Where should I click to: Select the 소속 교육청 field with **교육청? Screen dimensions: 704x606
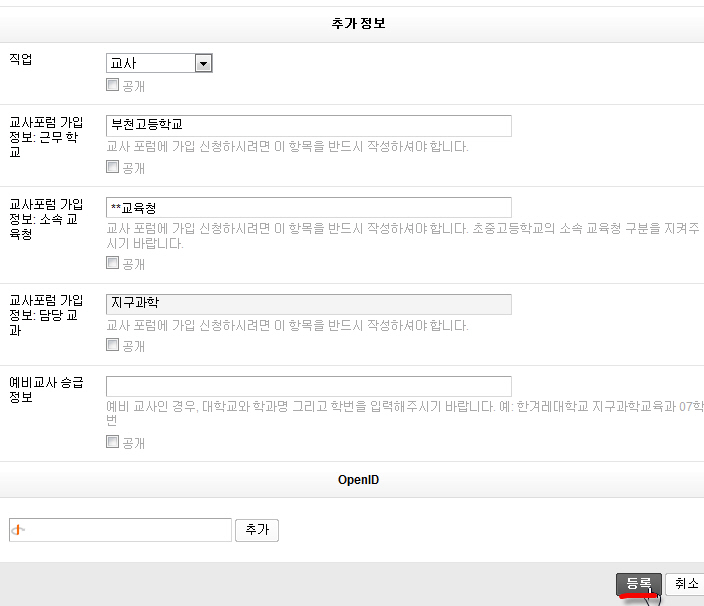[x=308, y=207]
